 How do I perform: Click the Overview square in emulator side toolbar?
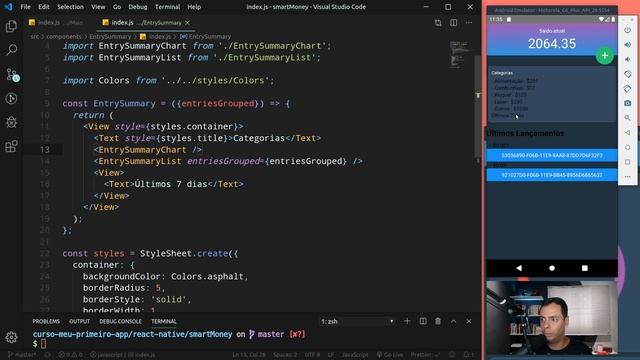pyautogui.click(x=628, y=162)
